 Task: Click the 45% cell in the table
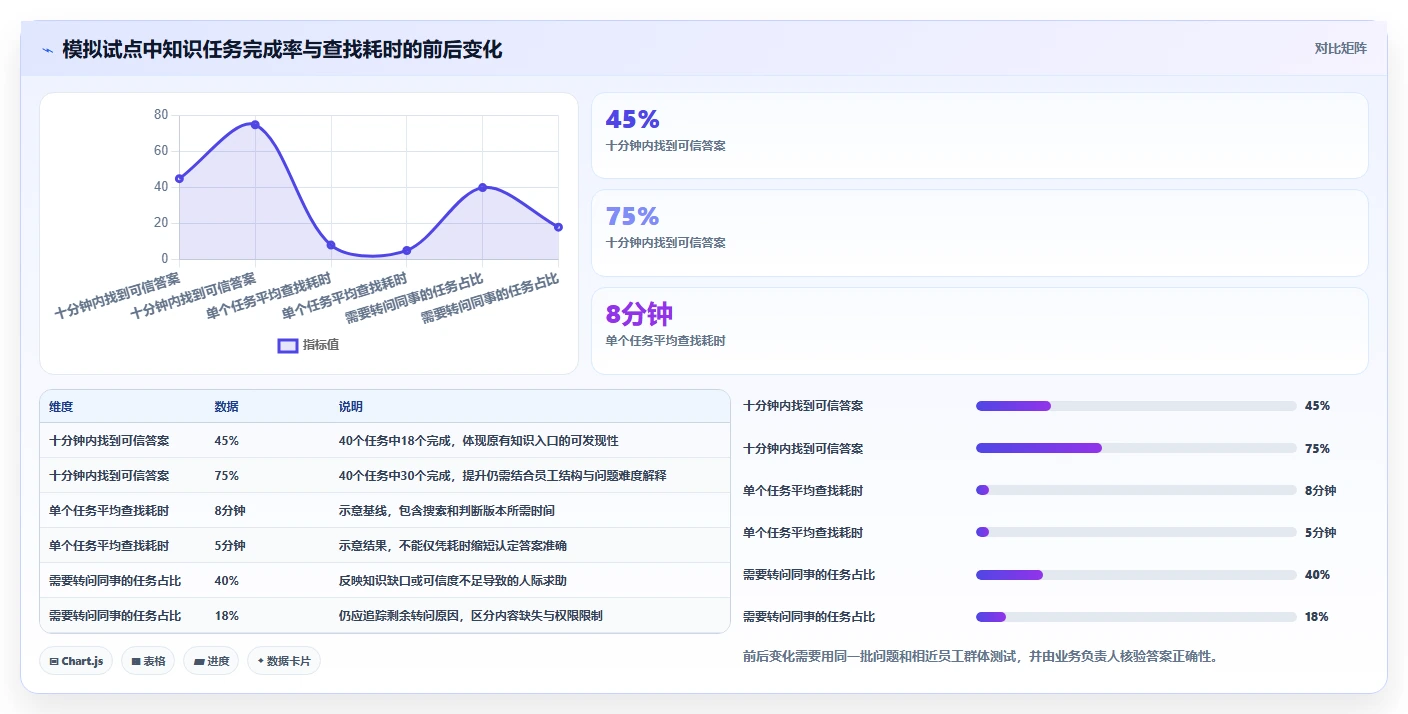(x=226, y=441)
